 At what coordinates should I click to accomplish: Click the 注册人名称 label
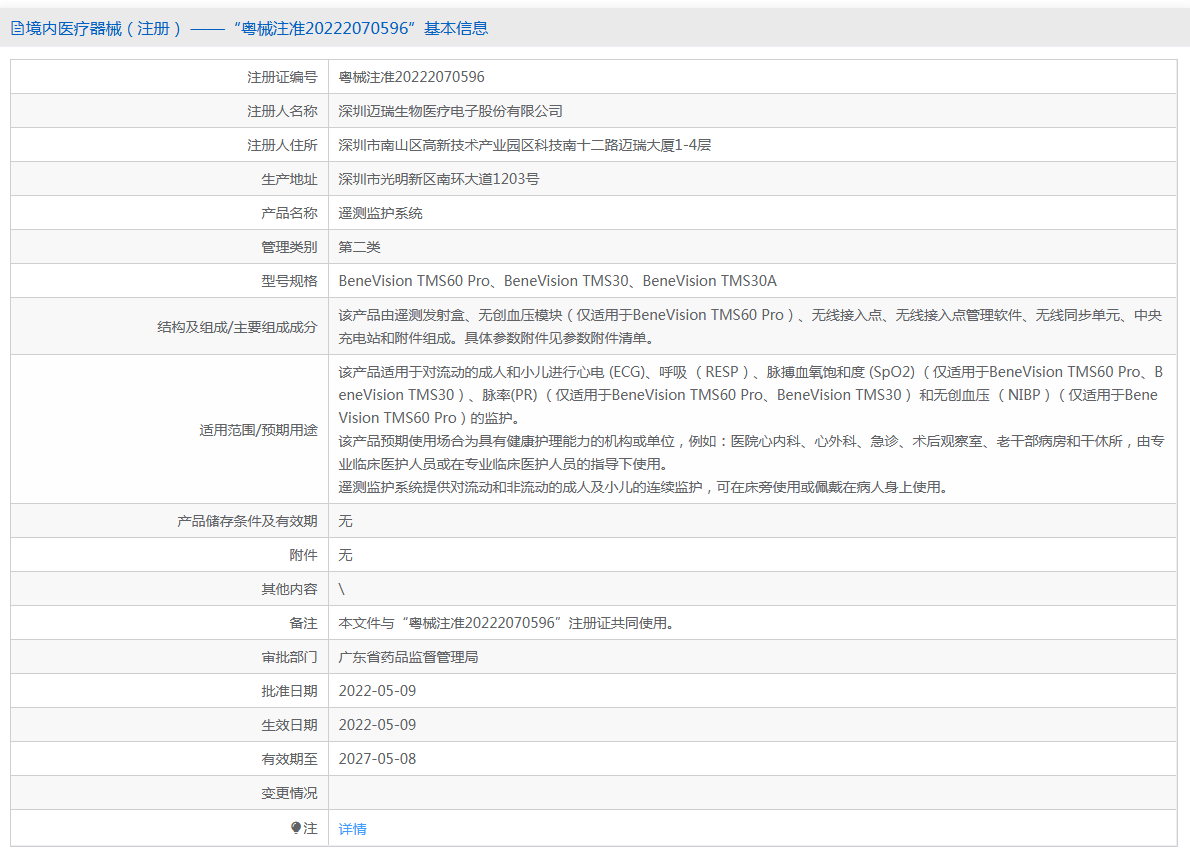[x=282, y=112]
